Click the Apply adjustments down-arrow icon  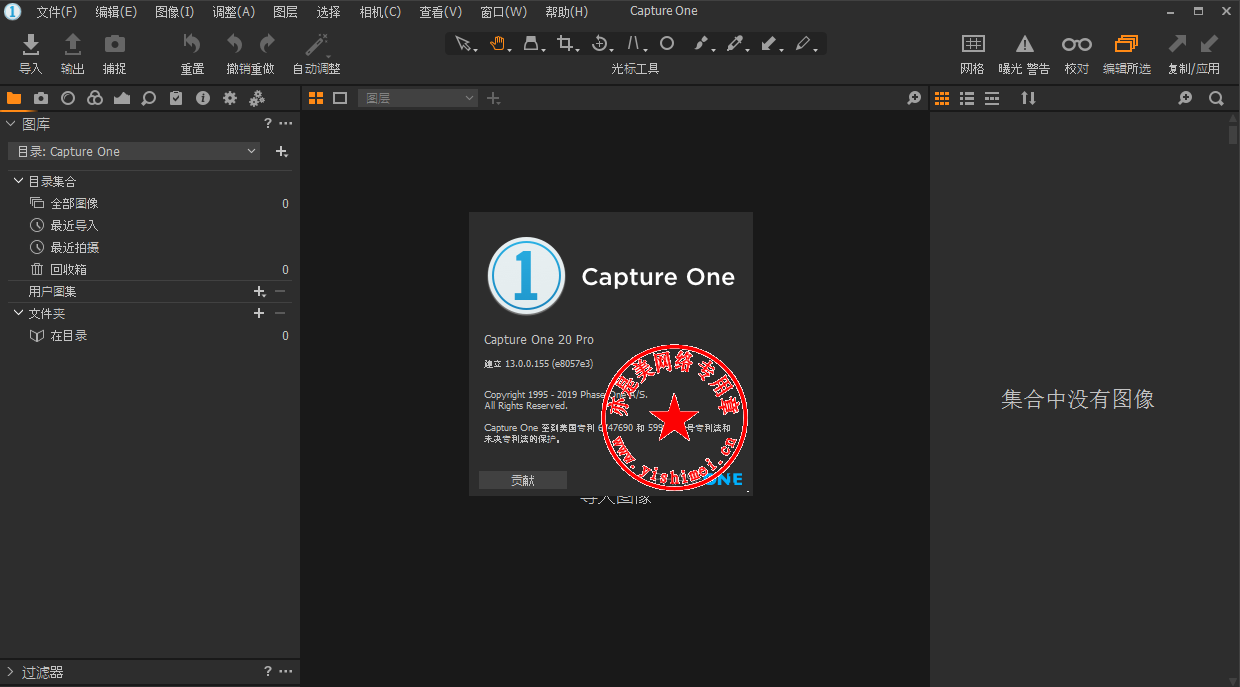click(x=1209, y=44)
